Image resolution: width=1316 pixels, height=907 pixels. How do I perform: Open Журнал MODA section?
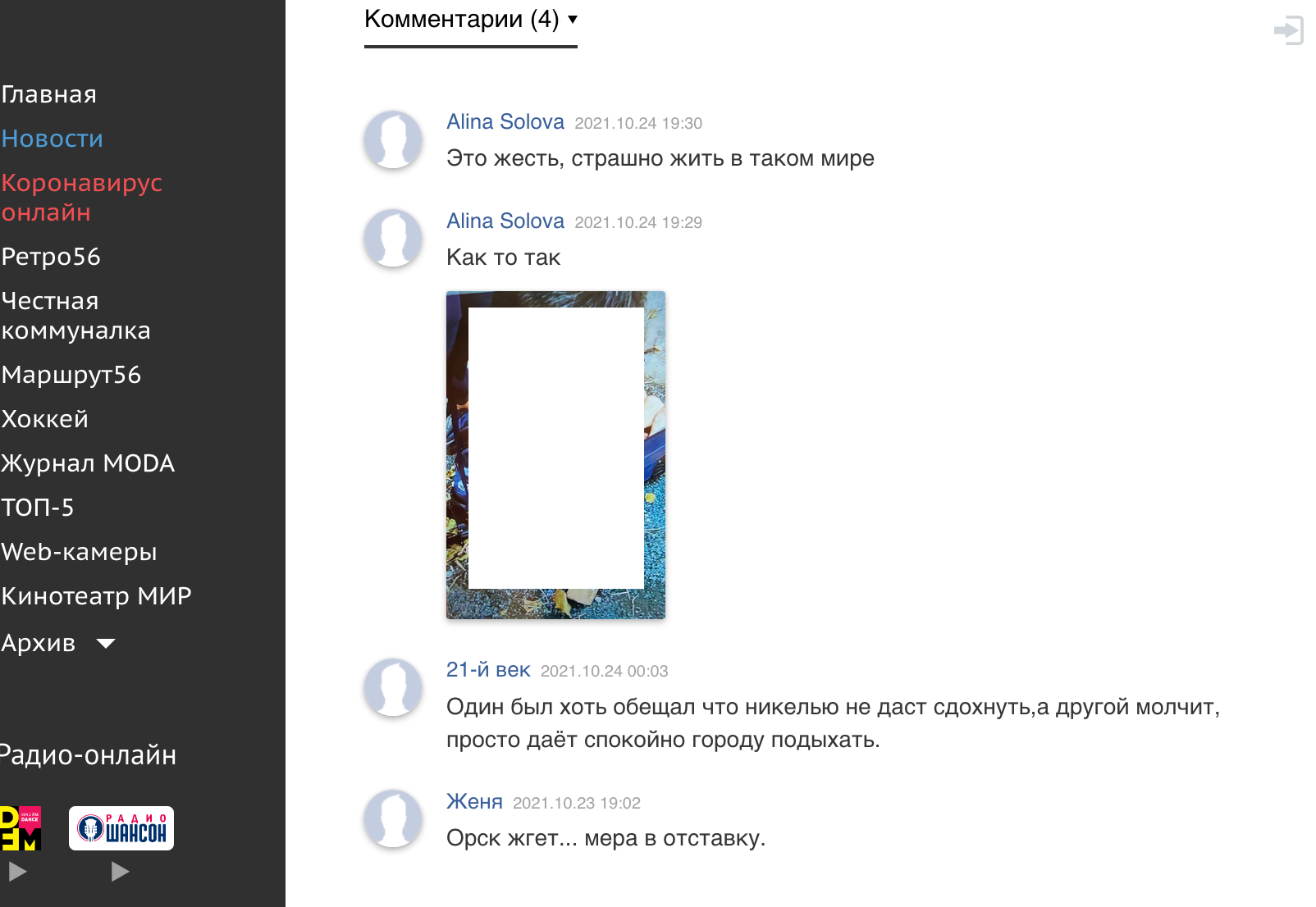pyautogui.click(x=88, y=463)
